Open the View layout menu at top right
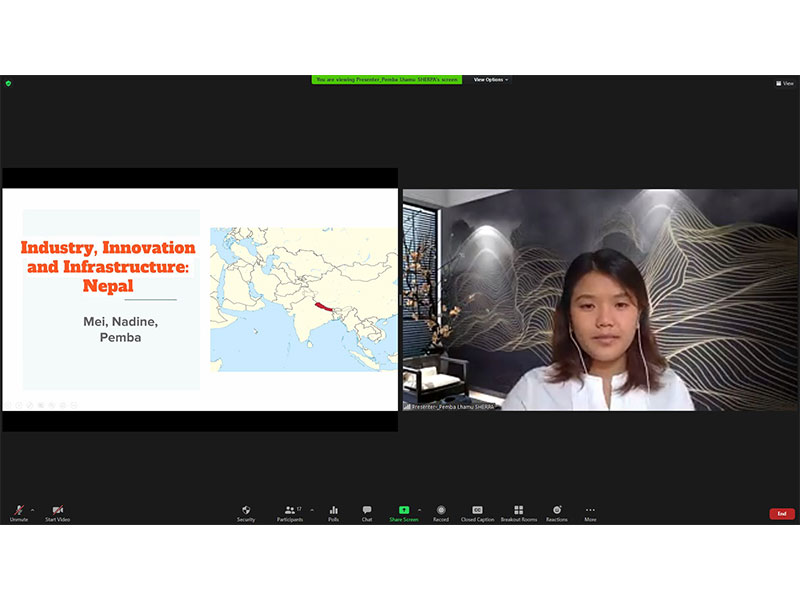800x600 pixels. point(785,83)
